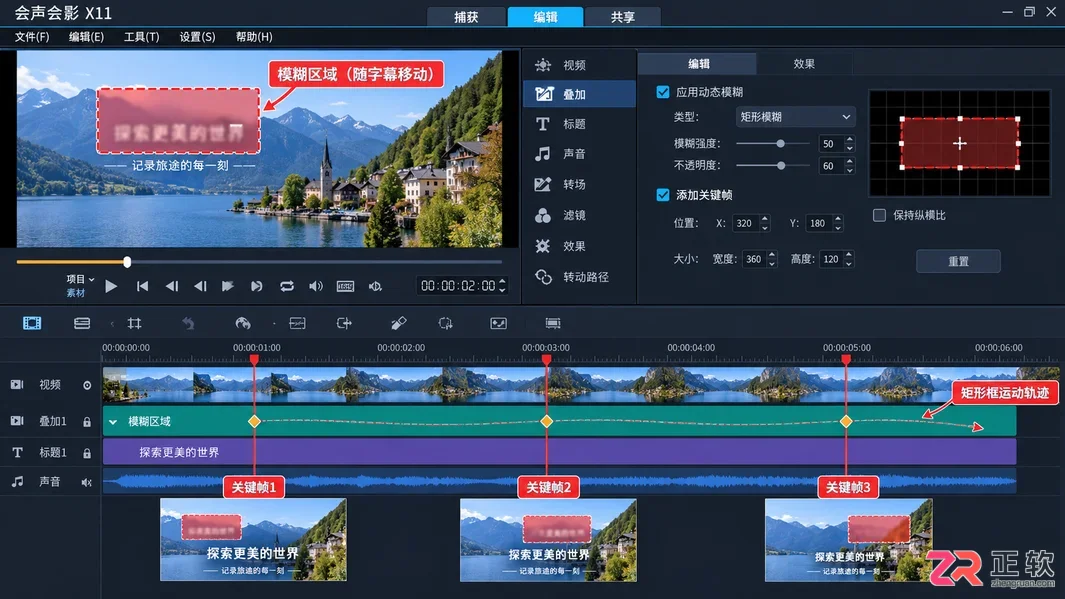Image resolution: width=1065 pixels, height=599 pixels.
Task: Open the 类型 矩形模糊 dropdown
Action: click(795, 117)
